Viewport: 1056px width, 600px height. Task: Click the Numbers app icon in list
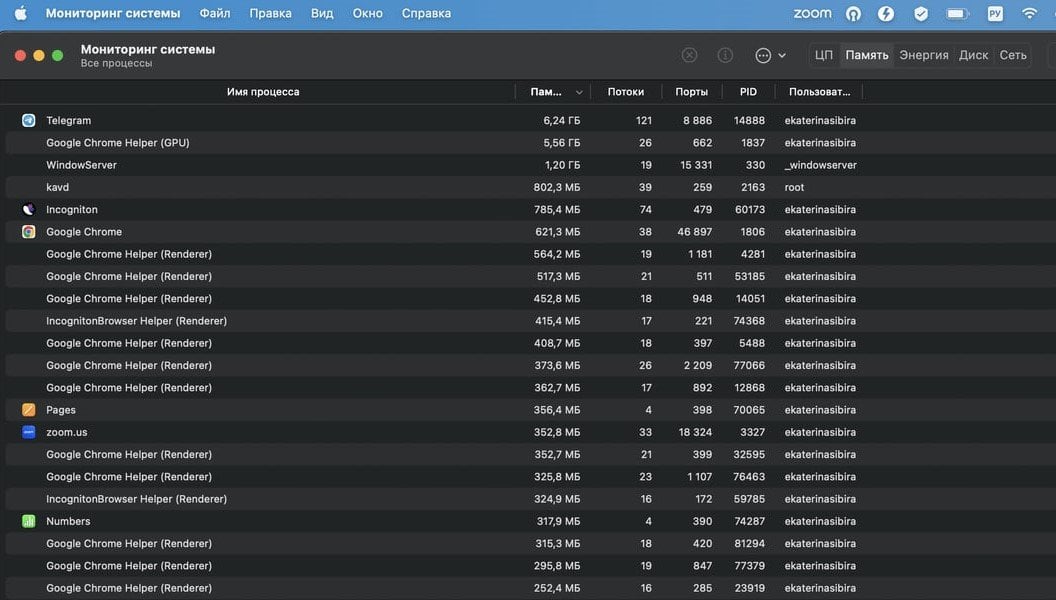[x=28, y=521]
